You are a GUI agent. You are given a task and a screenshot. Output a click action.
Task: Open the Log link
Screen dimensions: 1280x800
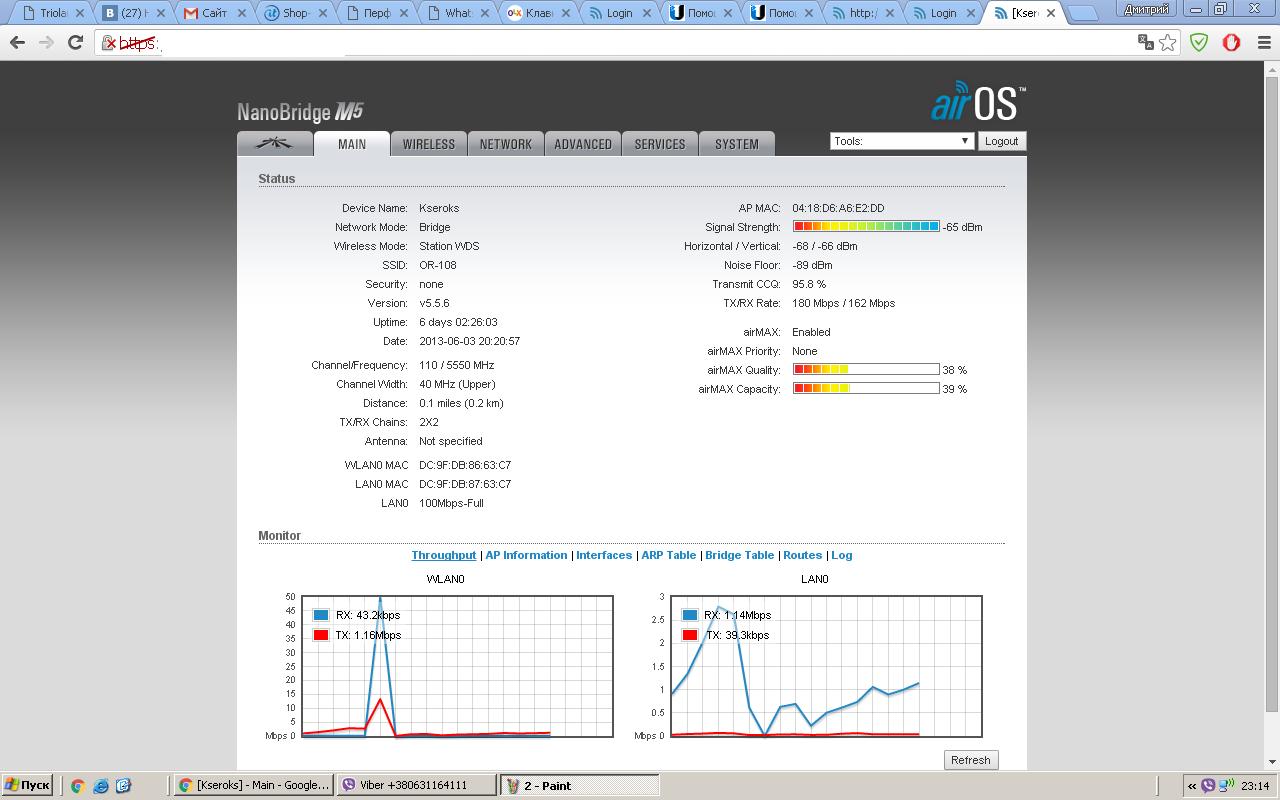point(842,555)
